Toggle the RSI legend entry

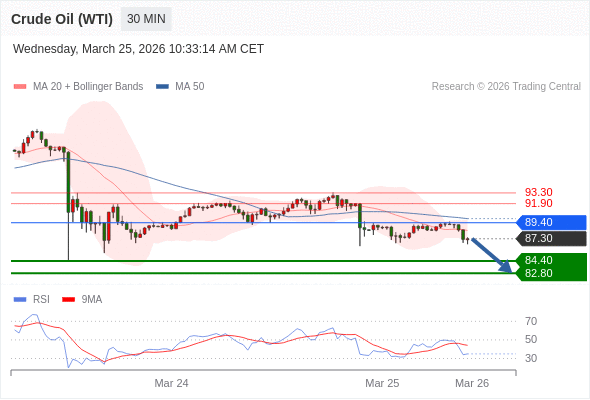pos(32,300)
